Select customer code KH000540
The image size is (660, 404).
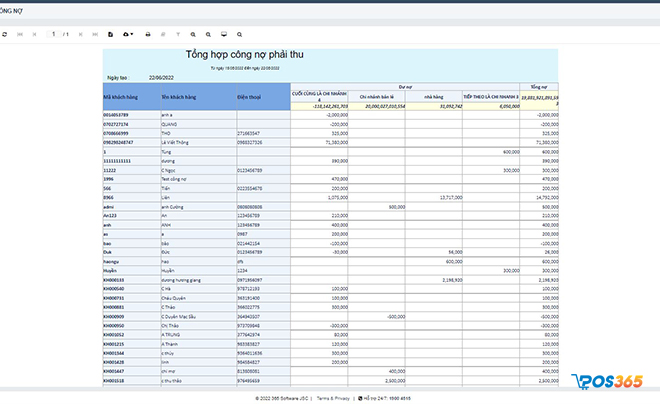[x=114, y=289]
